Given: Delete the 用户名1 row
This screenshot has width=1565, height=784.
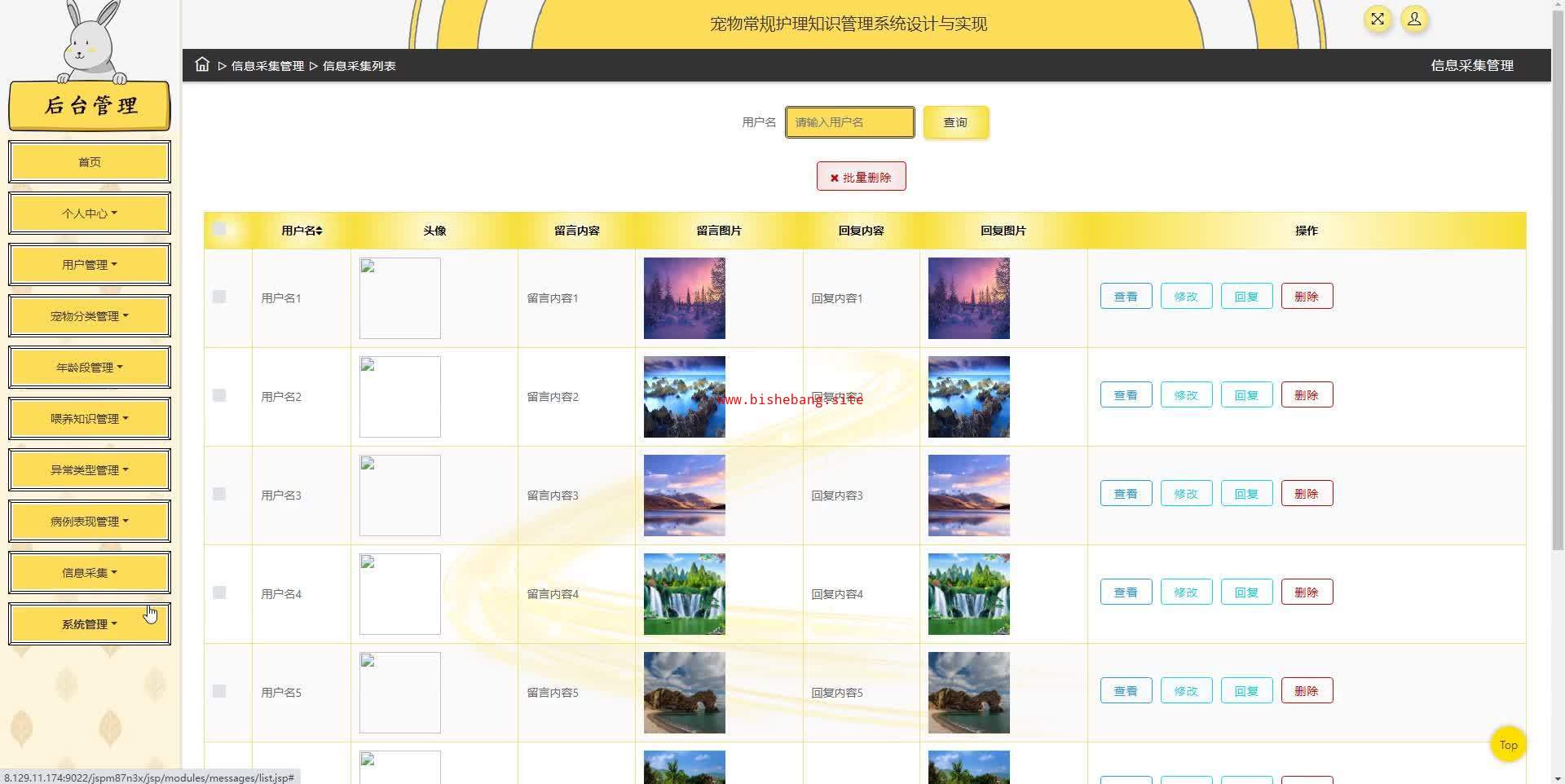Looking at the screenshot, I should [1307, 297].
